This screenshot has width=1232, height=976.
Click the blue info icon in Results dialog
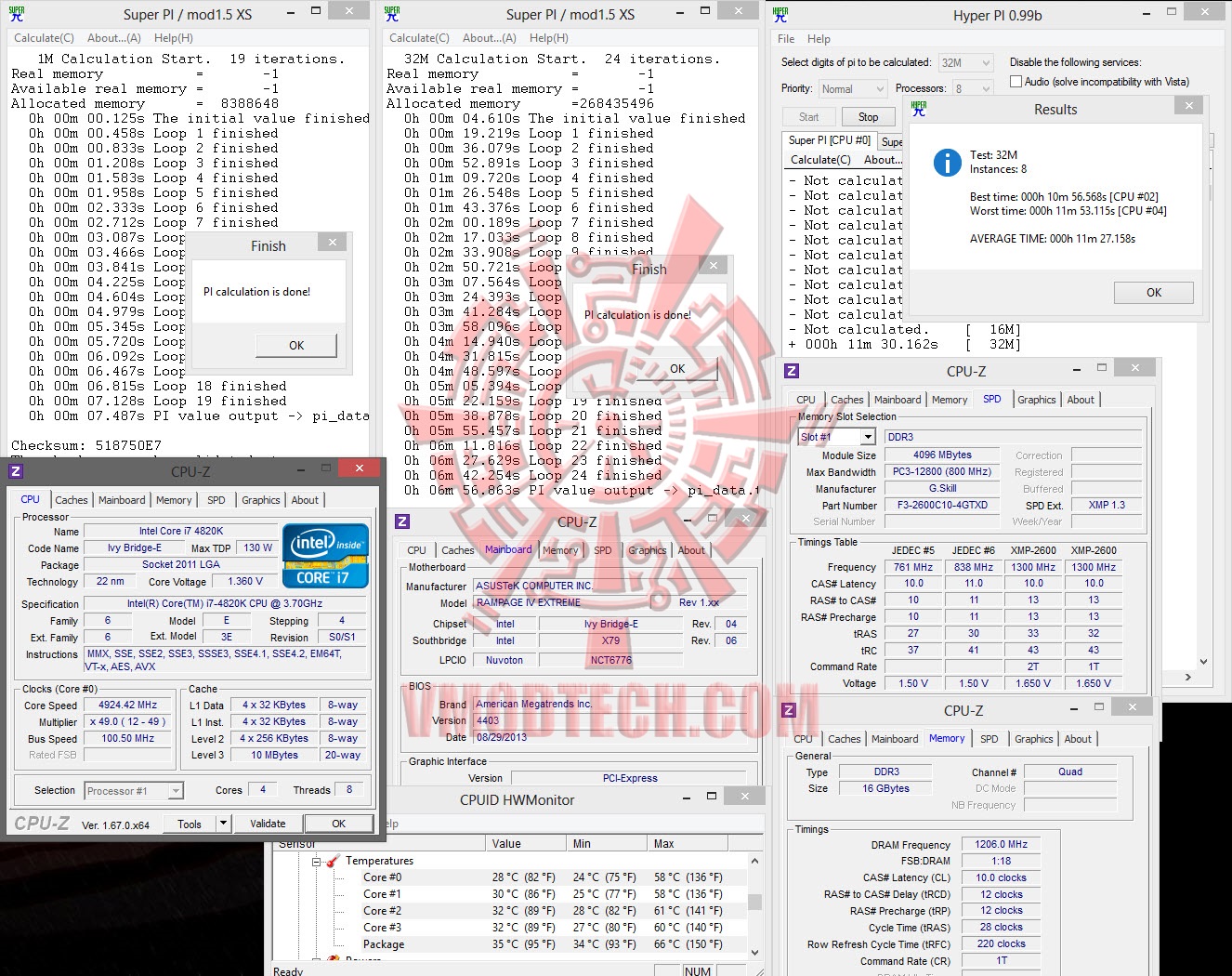click(x=947, y=163)
